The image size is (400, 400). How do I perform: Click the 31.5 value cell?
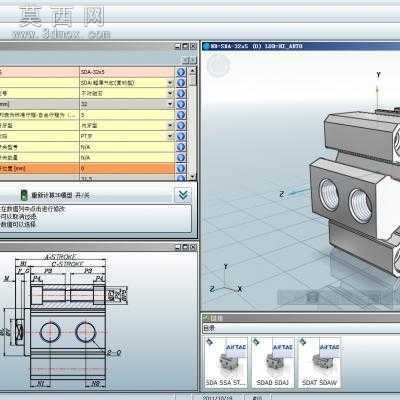point(127,178)
